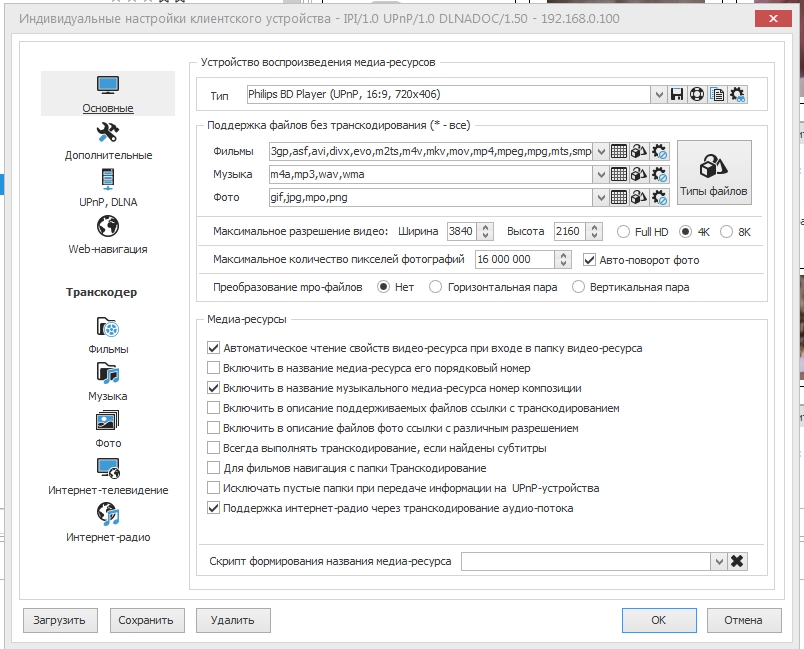Click the gear icon in the Фото row
Screen dimensions: 804x649
pyautogui.click(x=659, y=198)
